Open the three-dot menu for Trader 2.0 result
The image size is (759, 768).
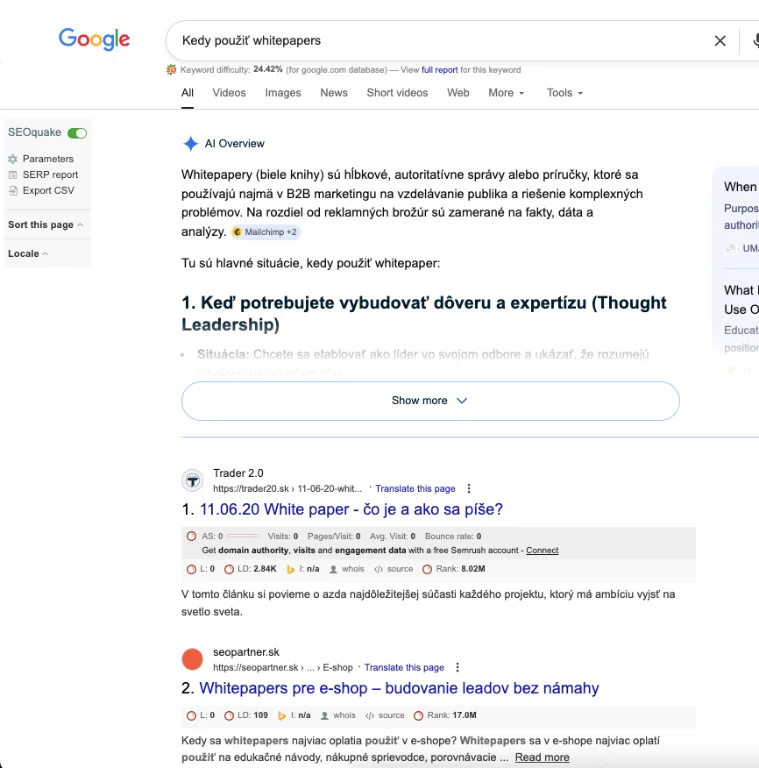[469, 489]
